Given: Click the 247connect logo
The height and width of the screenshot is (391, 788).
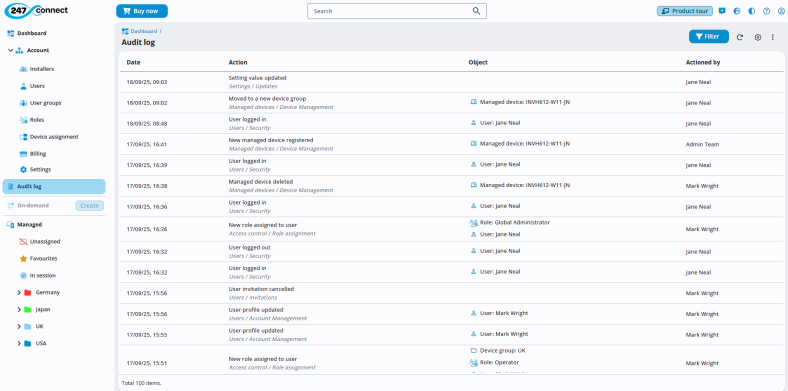Looking at the screenshot, I should tap(36, 11).
